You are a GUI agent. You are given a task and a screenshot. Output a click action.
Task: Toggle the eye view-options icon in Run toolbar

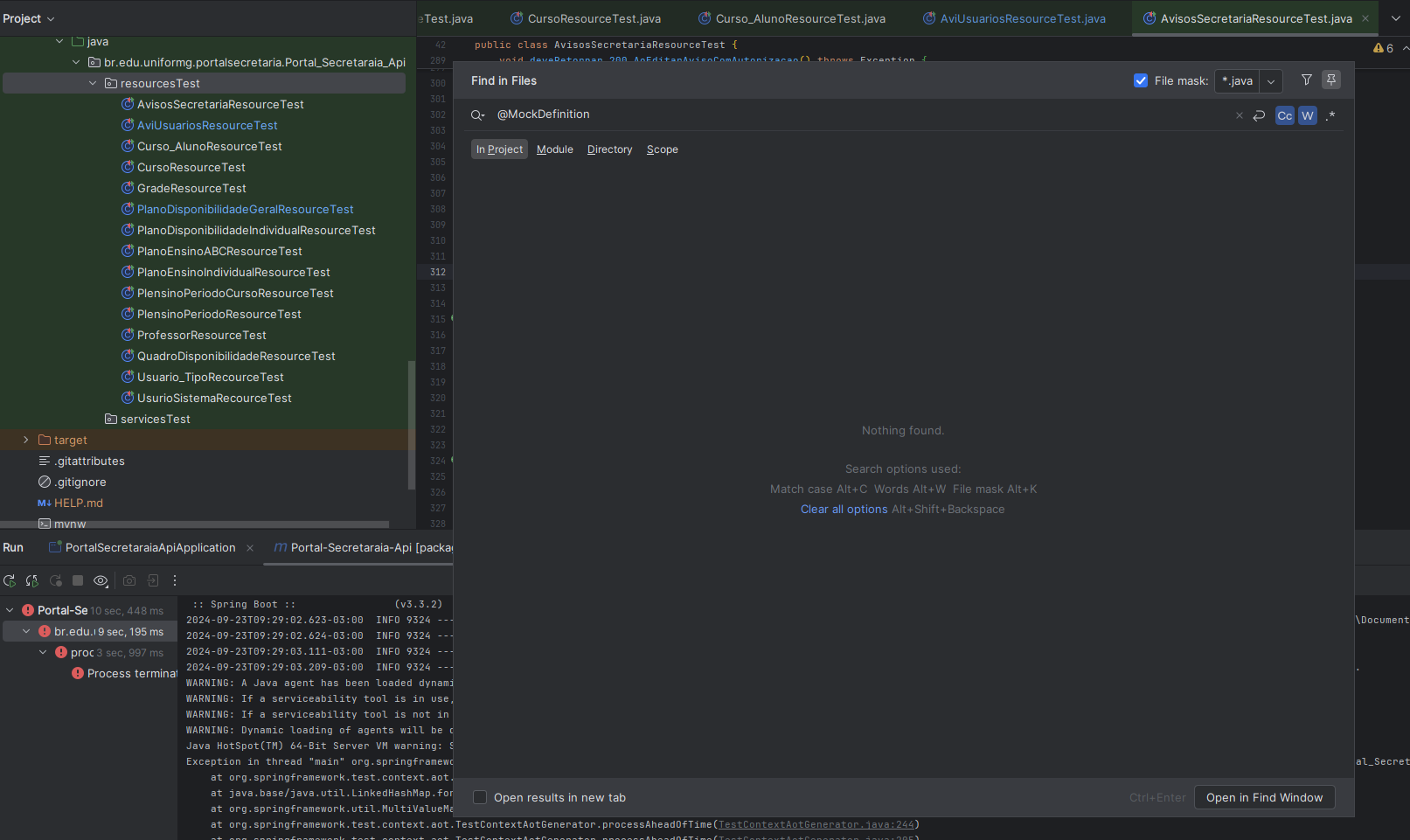tap(101, 580)
